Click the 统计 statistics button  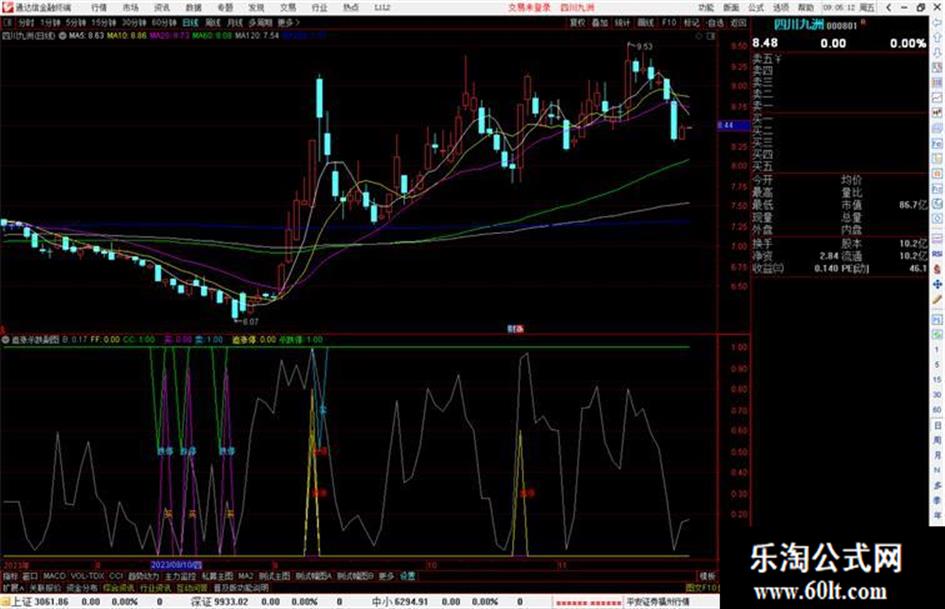[622, 22]
